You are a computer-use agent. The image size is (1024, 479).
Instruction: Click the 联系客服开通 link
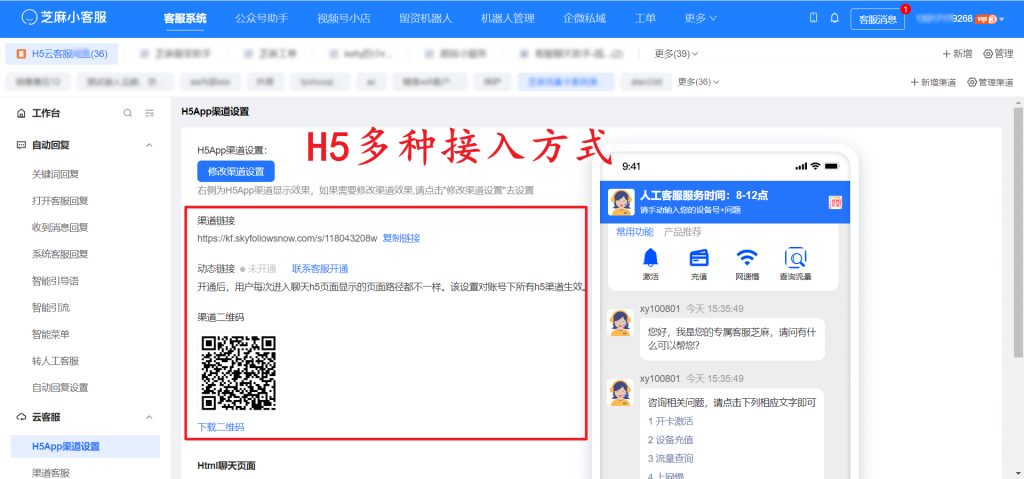pos(320,269)
